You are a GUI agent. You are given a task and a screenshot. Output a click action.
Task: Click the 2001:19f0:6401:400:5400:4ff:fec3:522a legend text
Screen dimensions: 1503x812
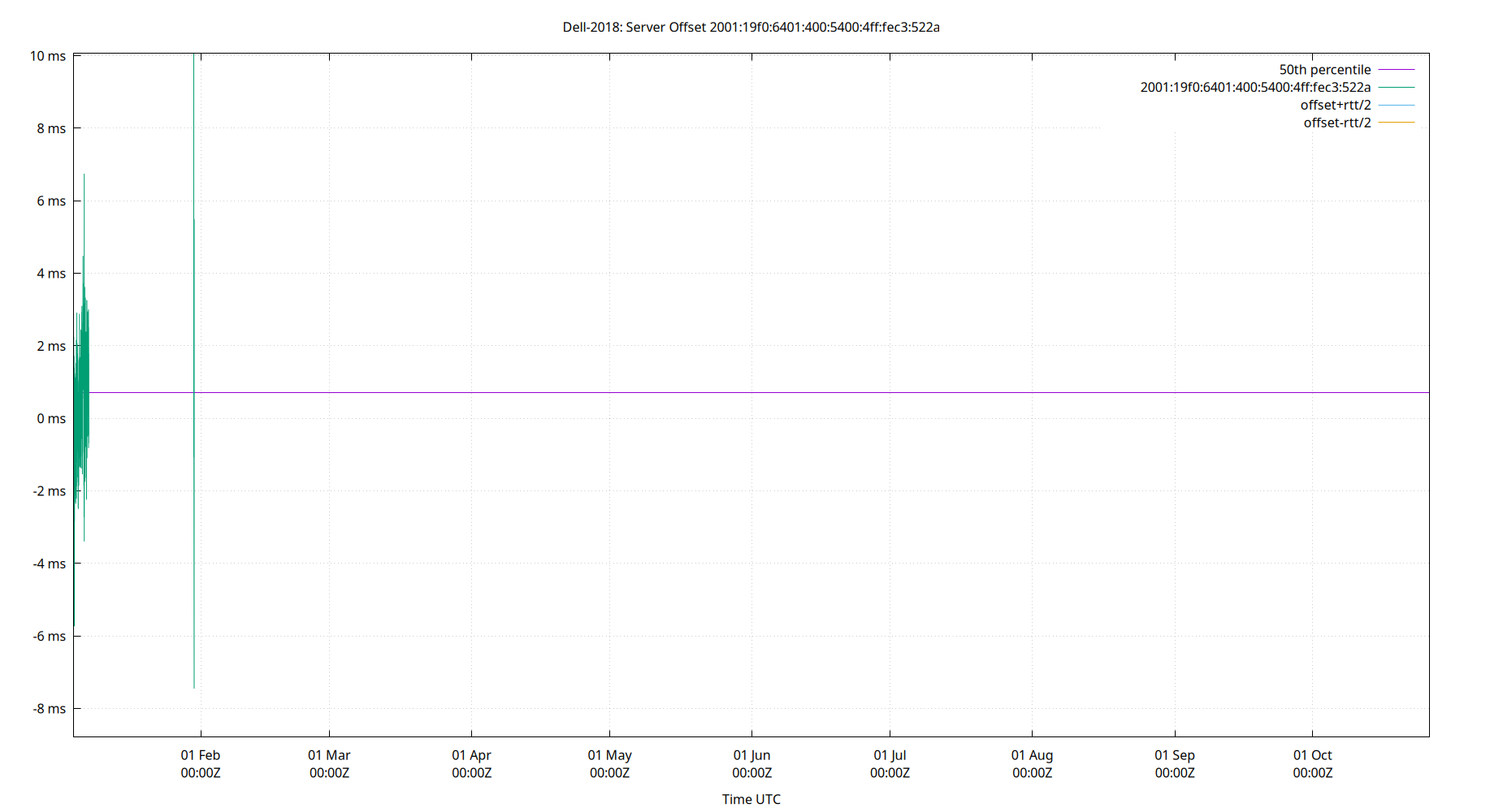coord(1255,87)
